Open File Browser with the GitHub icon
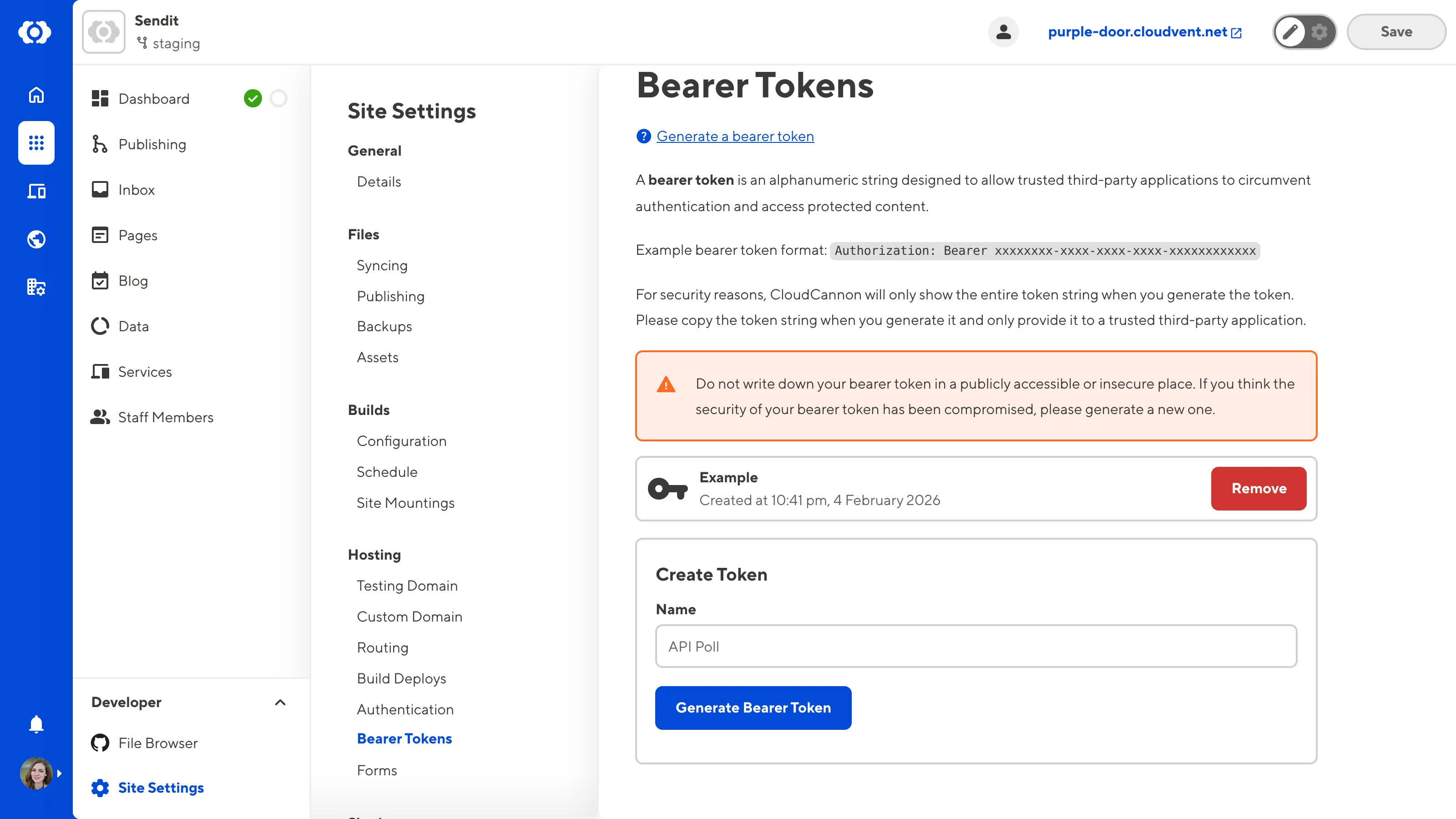Screen dimensions: 1456x819 [100, 743]
